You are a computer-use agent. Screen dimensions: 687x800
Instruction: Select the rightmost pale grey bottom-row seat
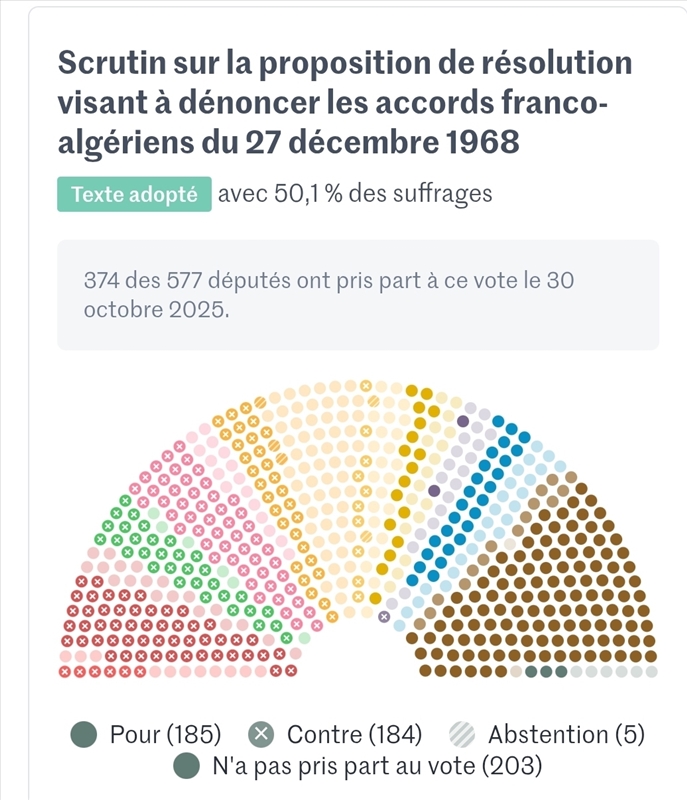pos(652,672)
